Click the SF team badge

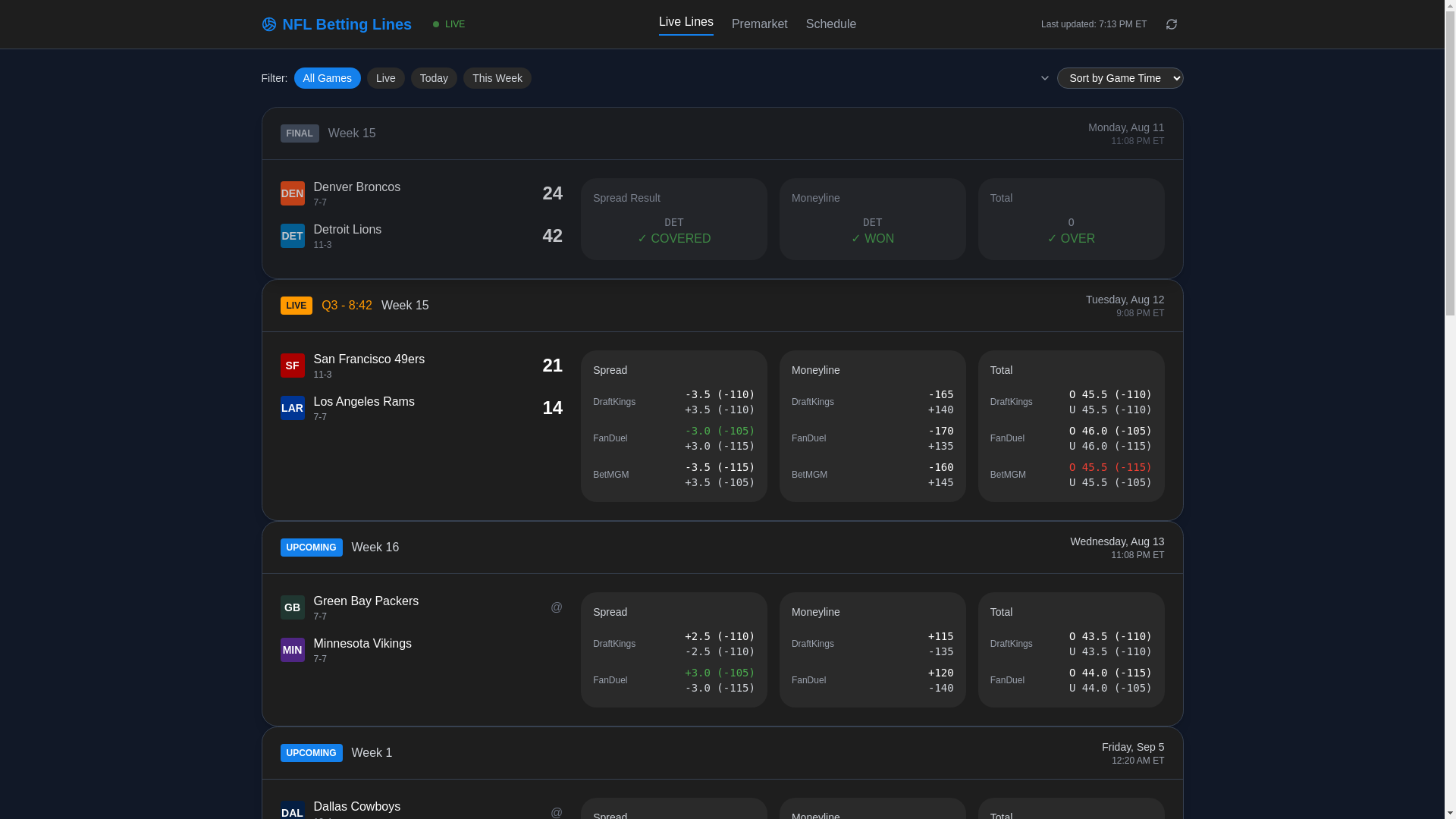(x=292, y=366)
